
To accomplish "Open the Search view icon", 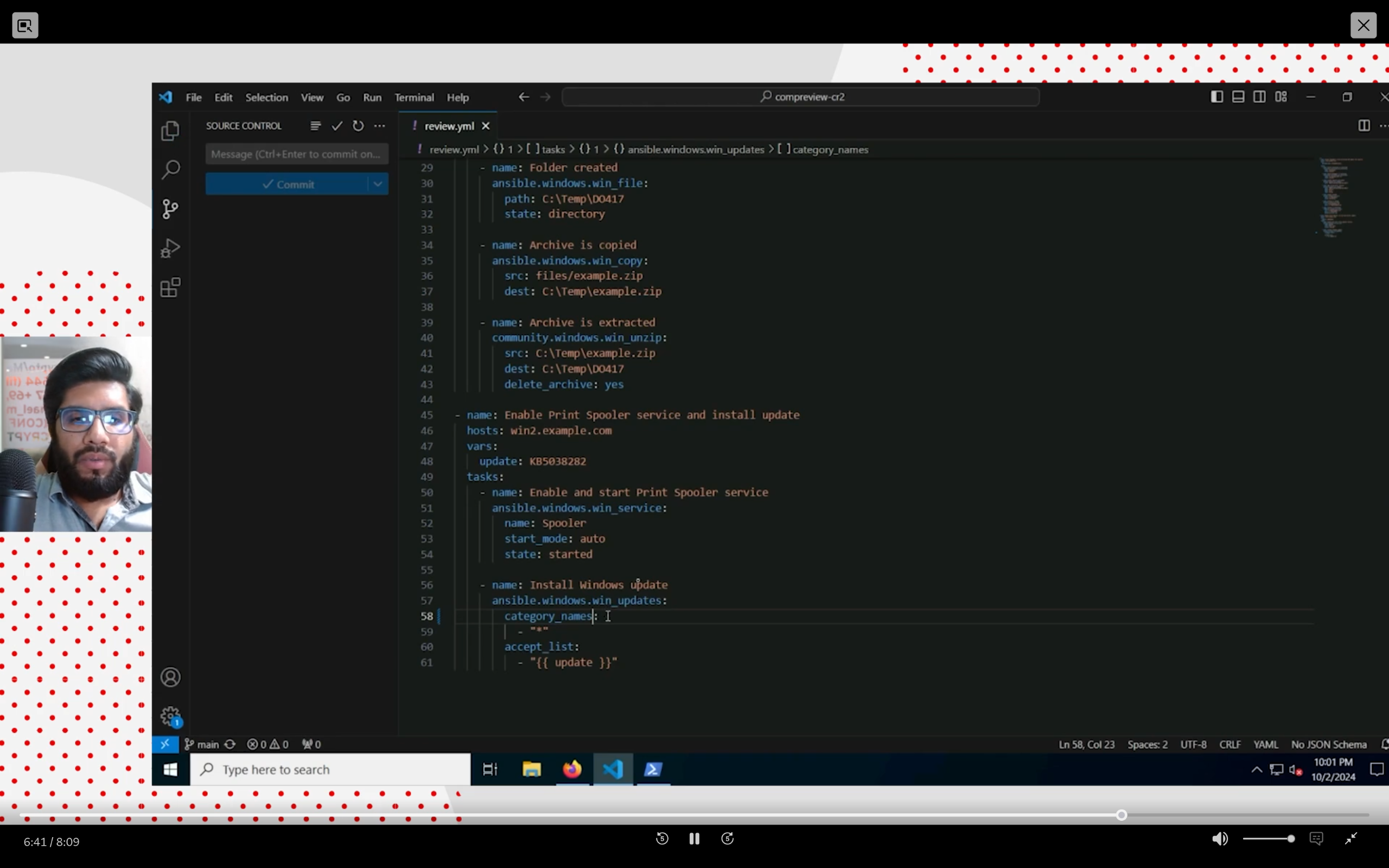I will coord(170,170).
